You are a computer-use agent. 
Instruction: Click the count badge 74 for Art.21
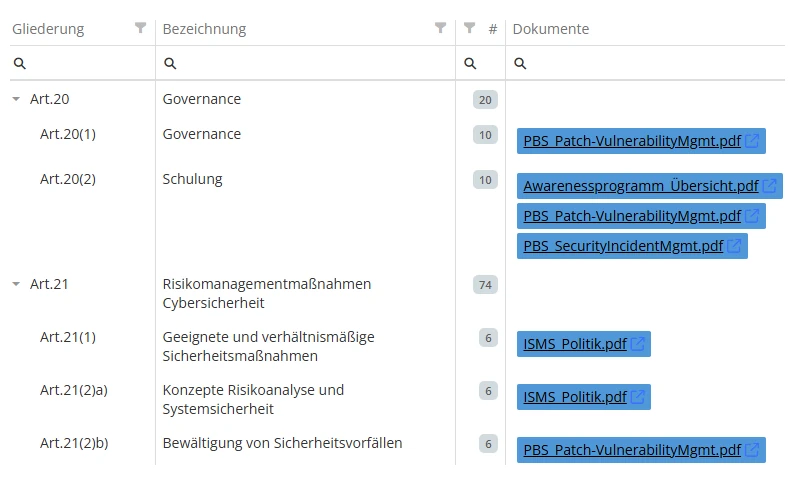485,285
